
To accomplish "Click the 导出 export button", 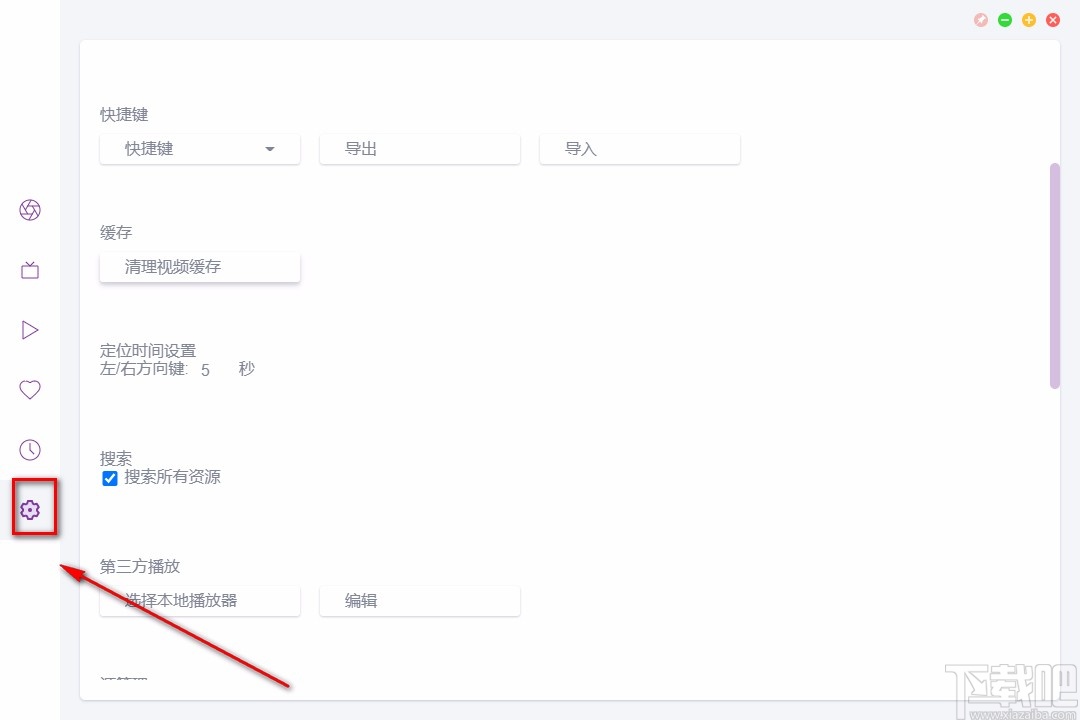I will pos(419,148).
